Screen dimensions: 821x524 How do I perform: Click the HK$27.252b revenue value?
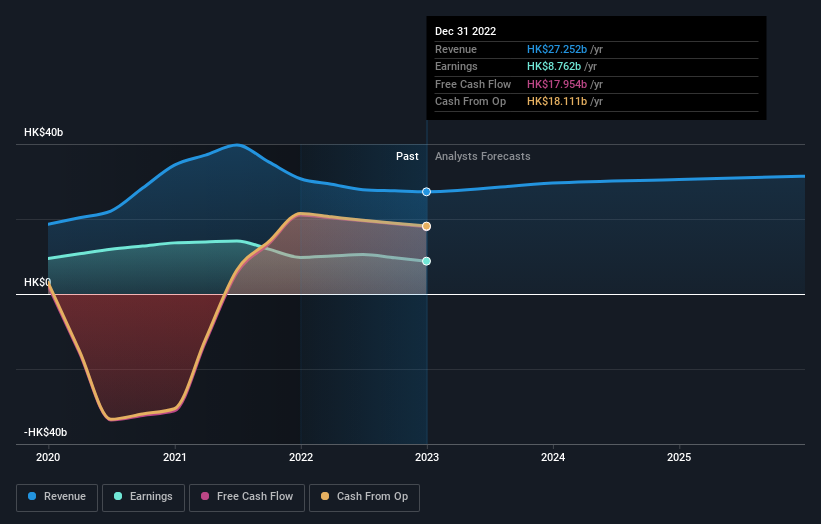point(557,49)
